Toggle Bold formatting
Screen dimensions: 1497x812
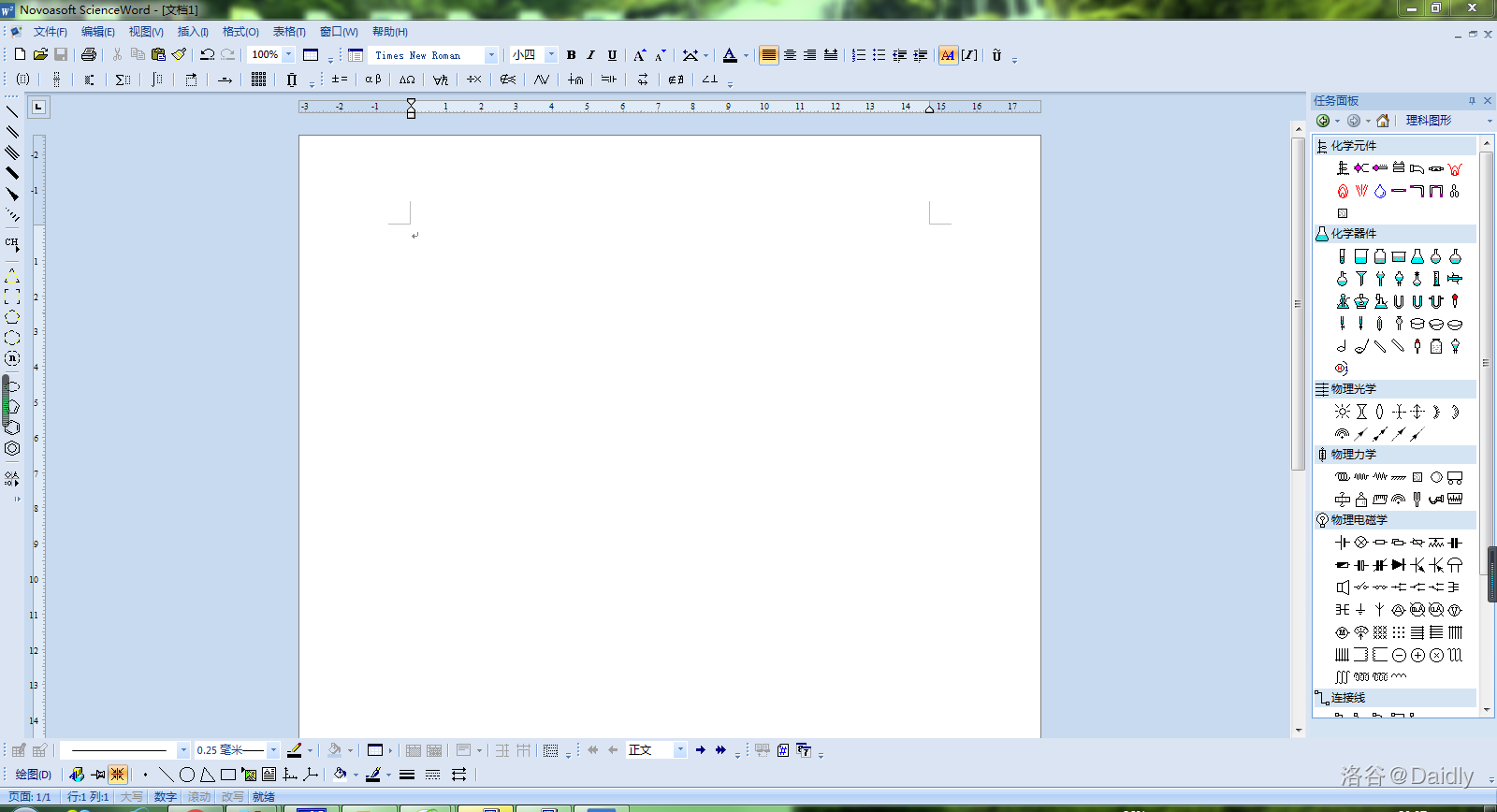pyautogui.click(x=572, y=55)
